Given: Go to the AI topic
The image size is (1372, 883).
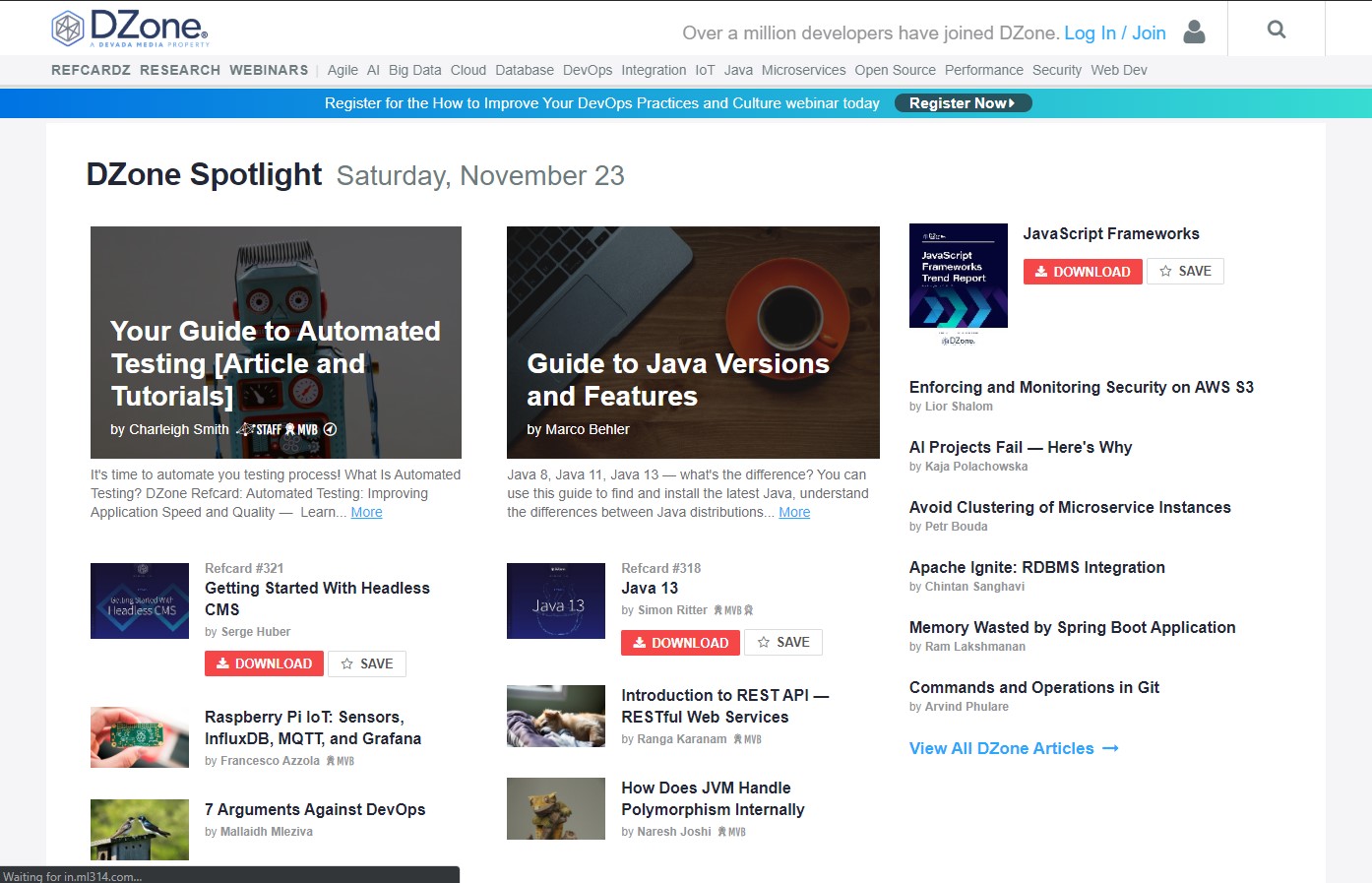Looking at the screenshot, I should (x=373, y=70).
